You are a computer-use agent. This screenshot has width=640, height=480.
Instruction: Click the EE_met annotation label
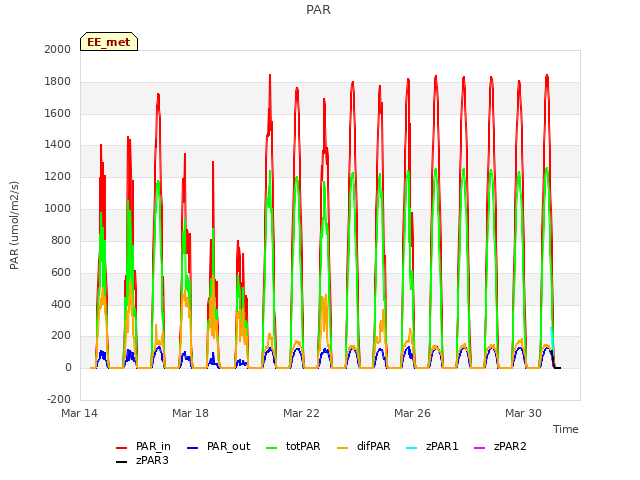click(109, 42)
